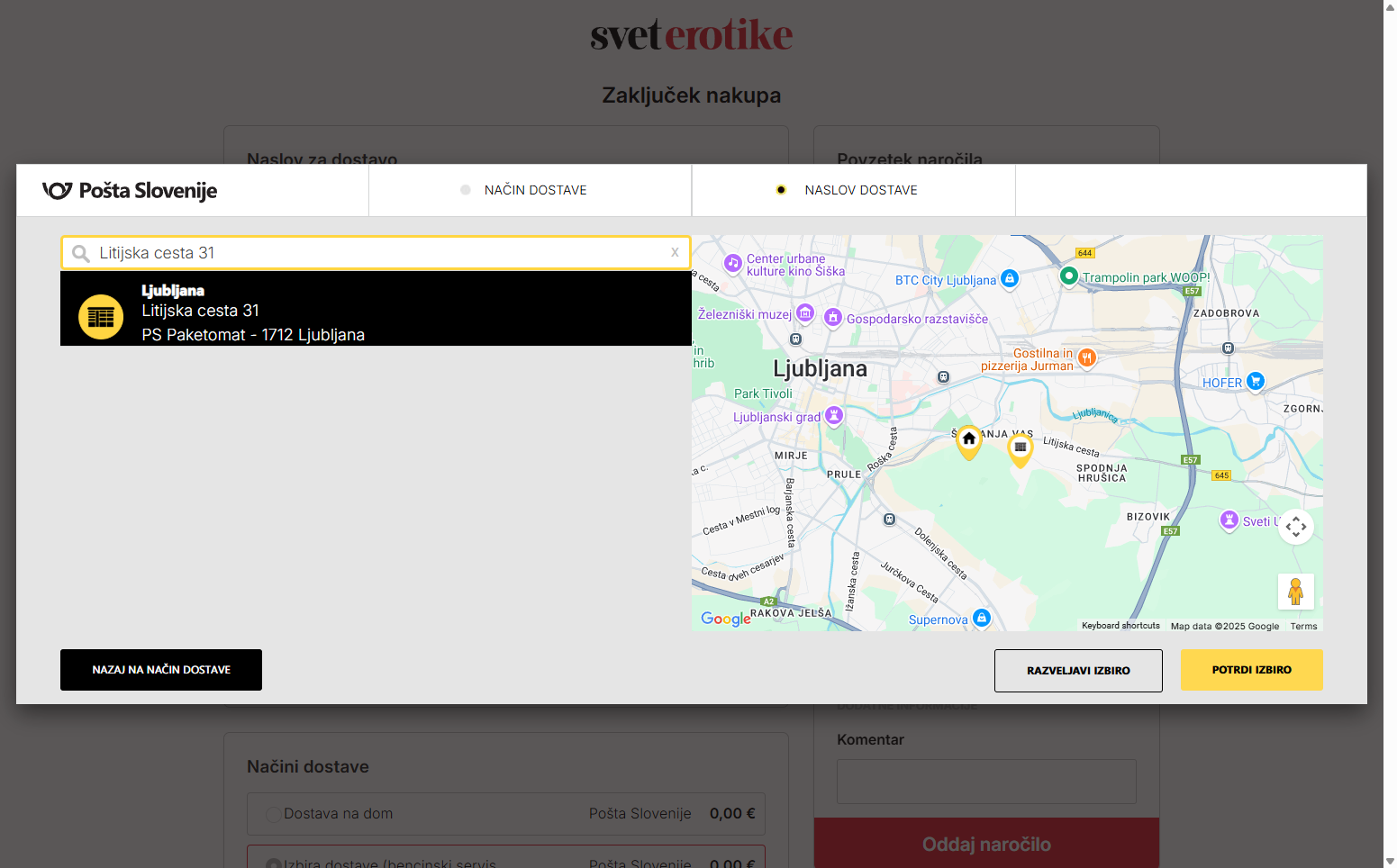
Task: Select Litijska cesta 31 Paketomat result
Action: (376, 311)
